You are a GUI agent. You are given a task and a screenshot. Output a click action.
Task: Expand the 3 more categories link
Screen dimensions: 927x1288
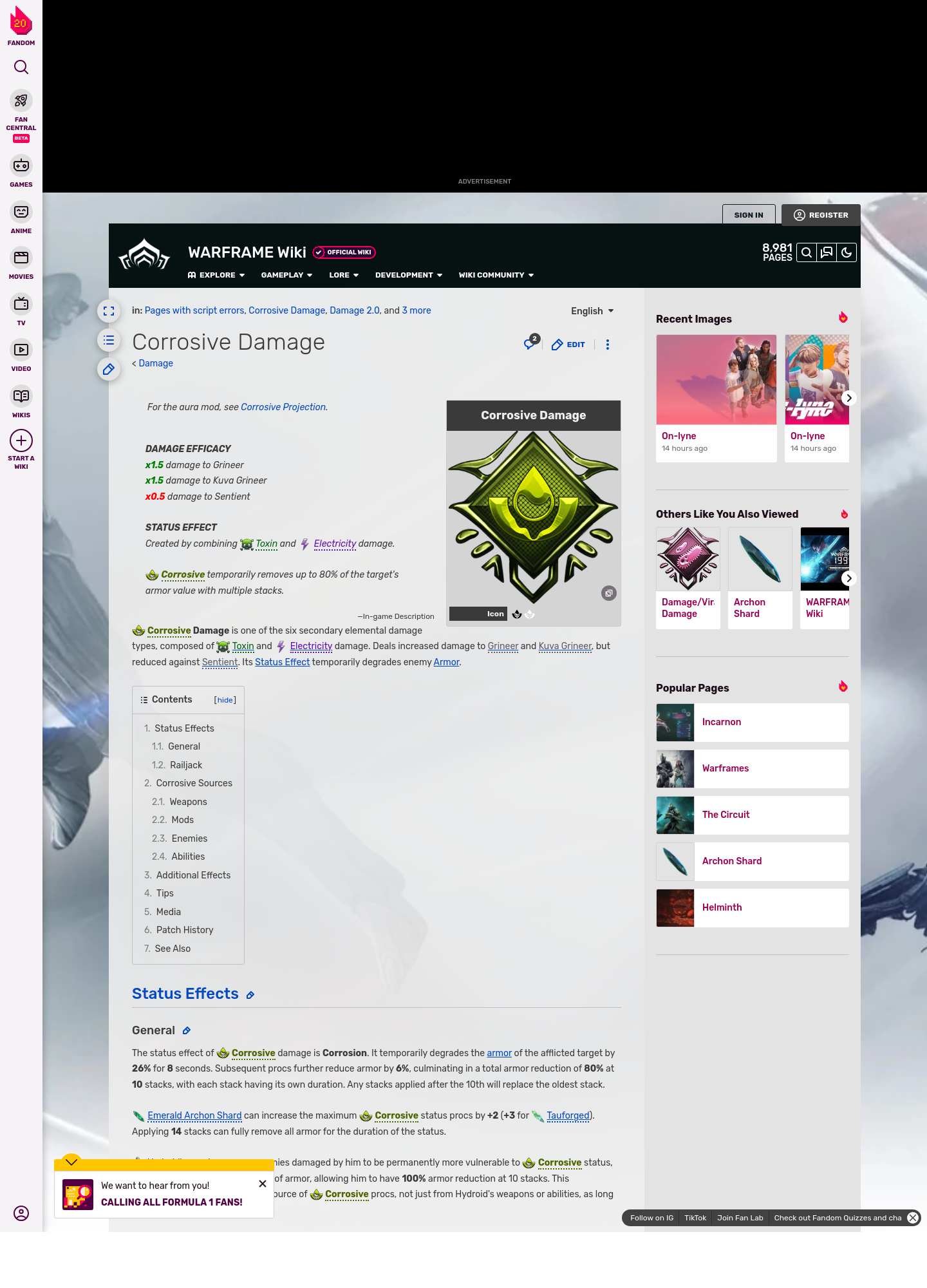pos(417,310)
